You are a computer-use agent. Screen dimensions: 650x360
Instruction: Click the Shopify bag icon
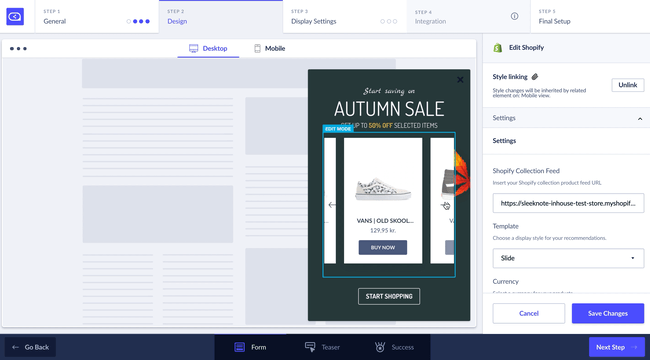tap(497, 48)
